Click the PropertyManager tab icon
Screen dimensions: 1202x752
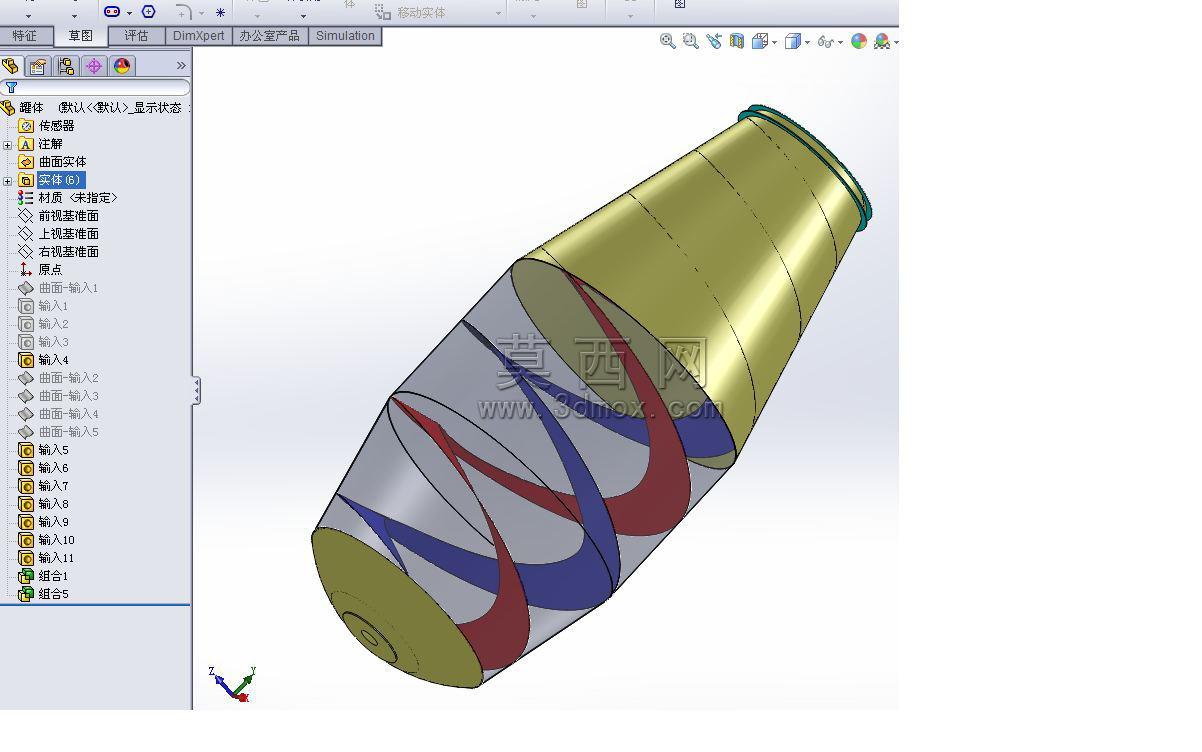(38, 66)
